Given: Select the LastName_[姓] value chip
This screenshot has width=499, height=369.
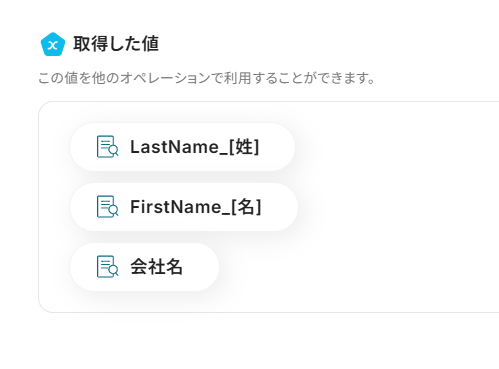Looking at the screenshot, I should (x=182, y=147).
